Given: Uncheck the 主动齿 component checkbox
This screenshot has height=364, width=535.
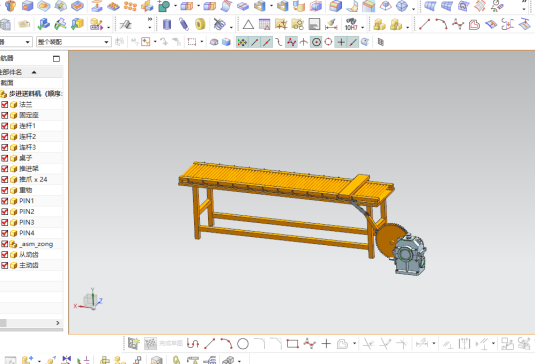Looking at the screenshot, I should point(4,265).
